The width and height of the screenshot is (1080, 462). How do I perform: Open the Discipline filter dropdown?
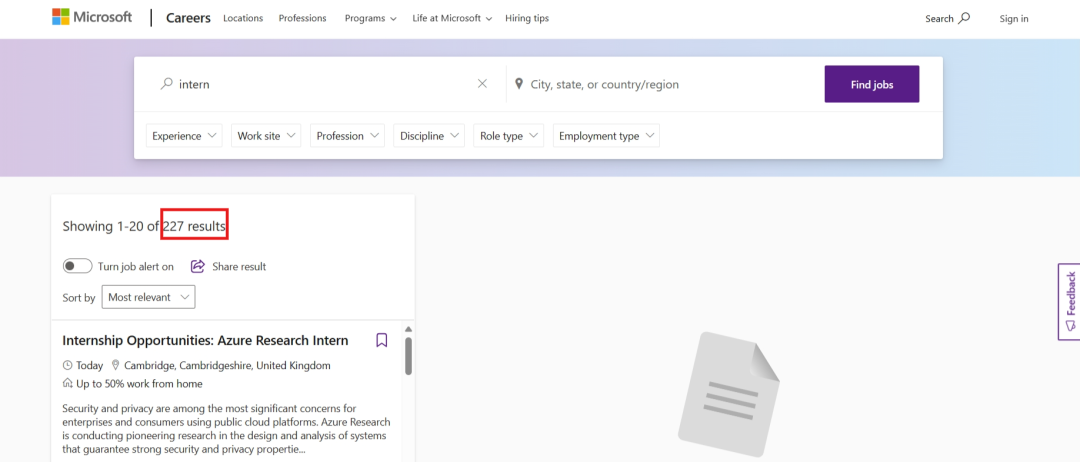(429, 136)
